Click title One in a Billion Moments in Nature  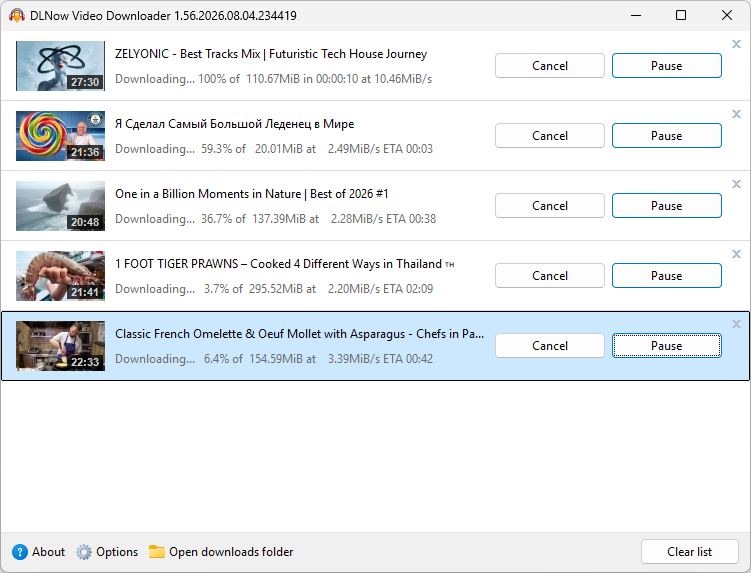coord(251,194)
